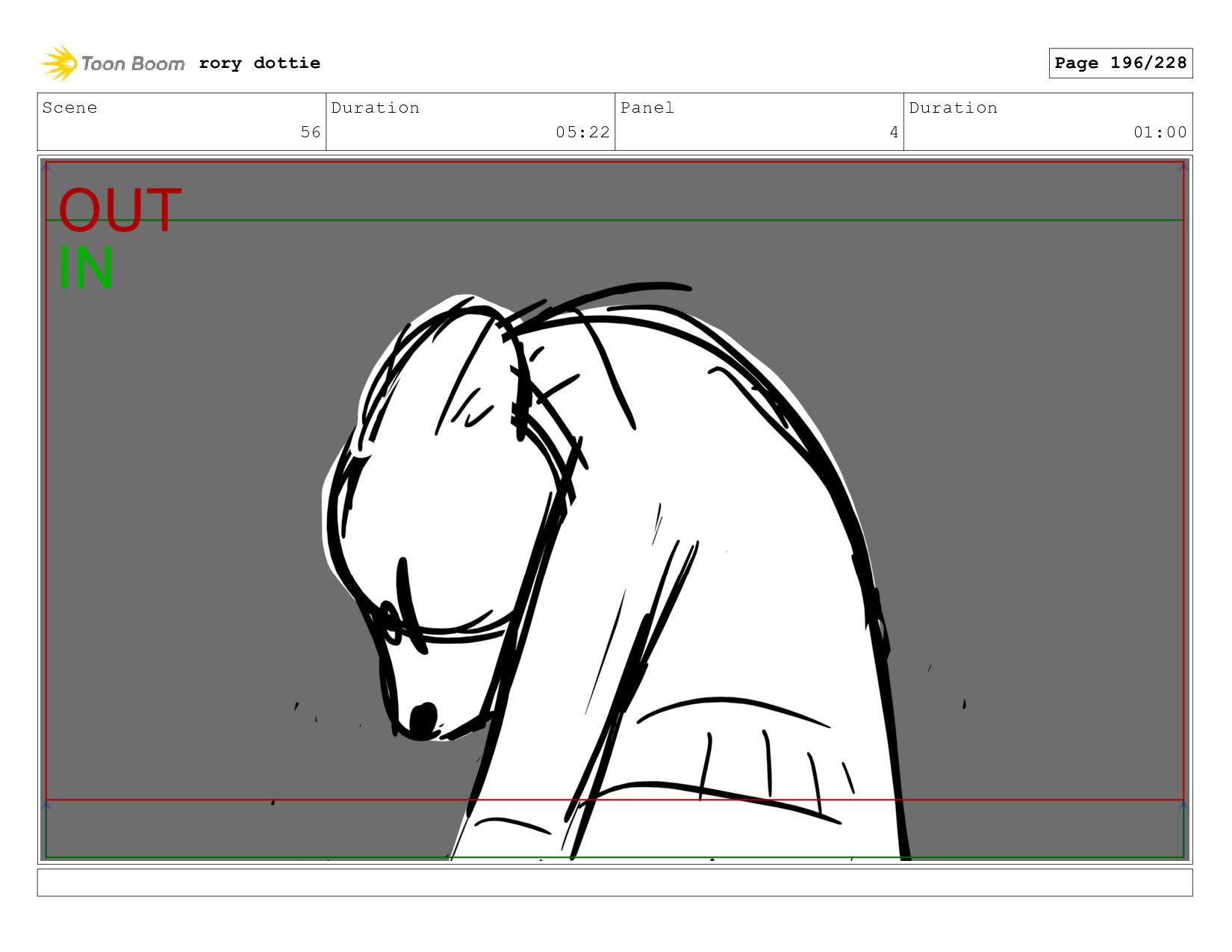Select the project title 'rory dottie'

tap(260, 63)
